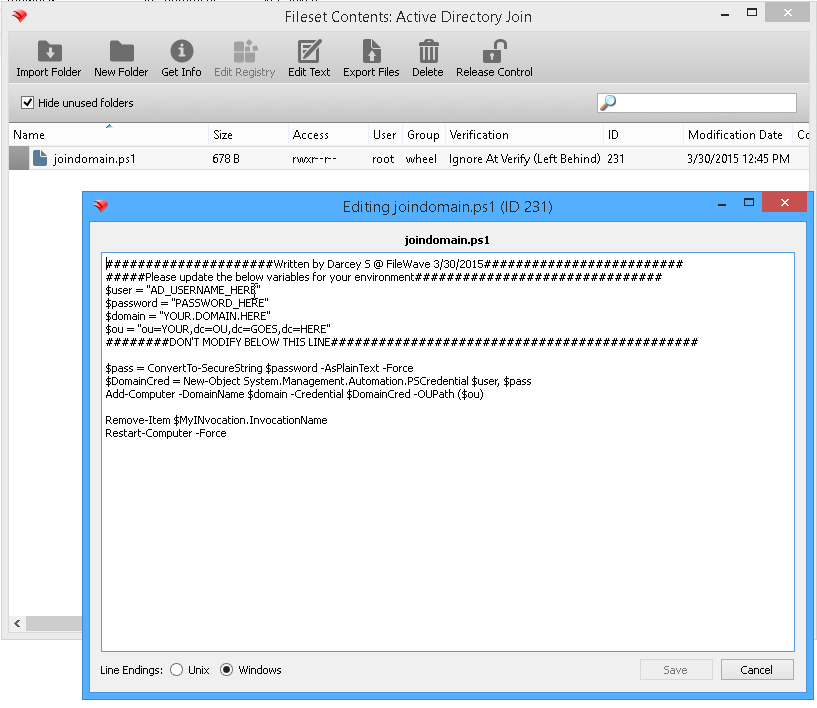This screenshot has height=708, width=817.
Task: Click the Restart-Computer -Force line
Action: tap(166, 433)
